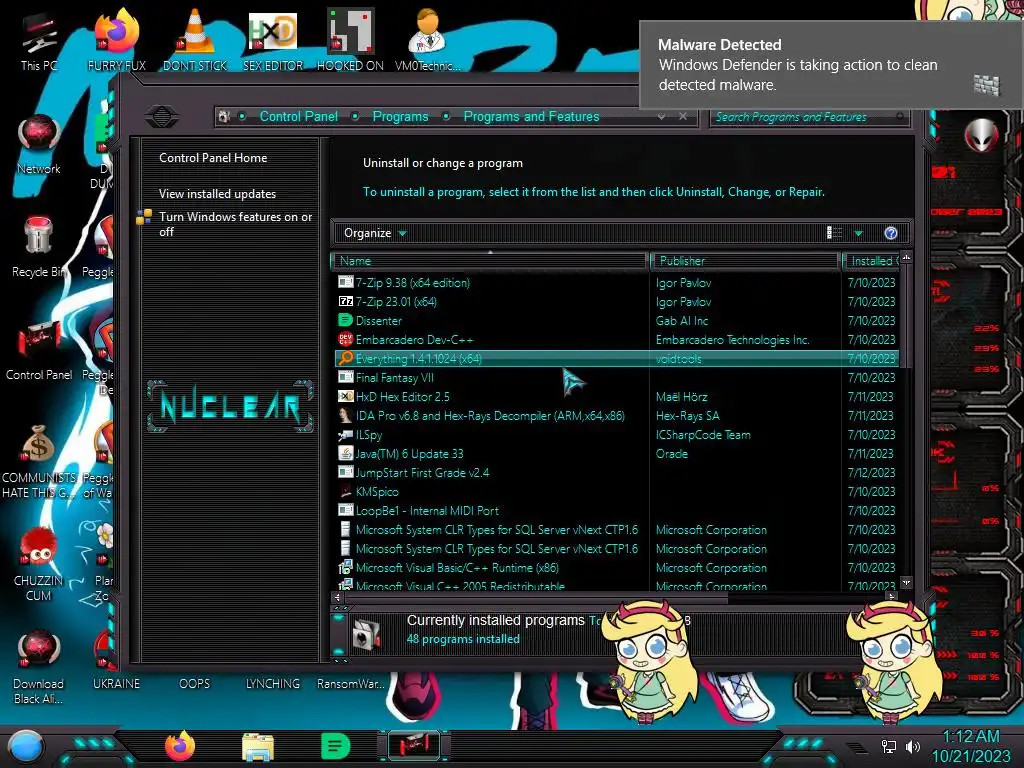Go to Control Panel breadcrumb
The image size is (1024, 768).
point(298,116)
